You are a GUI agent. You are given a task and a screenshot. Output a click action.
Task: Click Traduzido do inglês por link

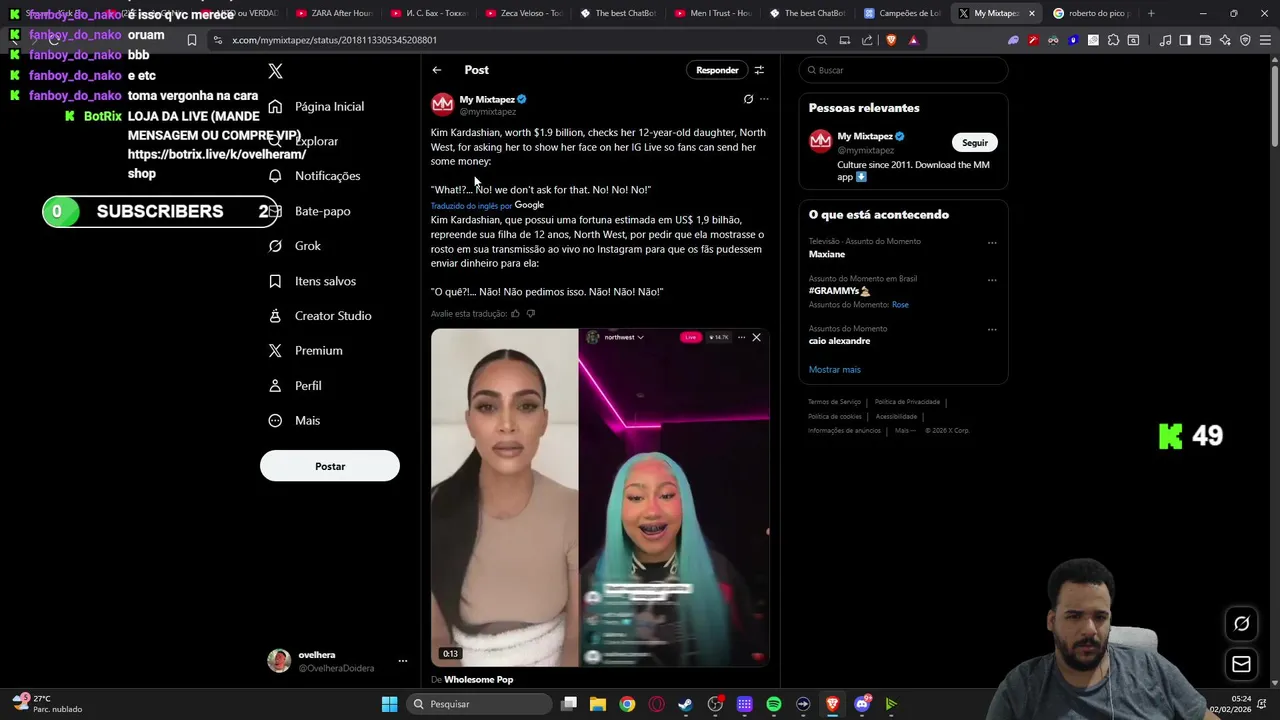click(x=471, y=206)
